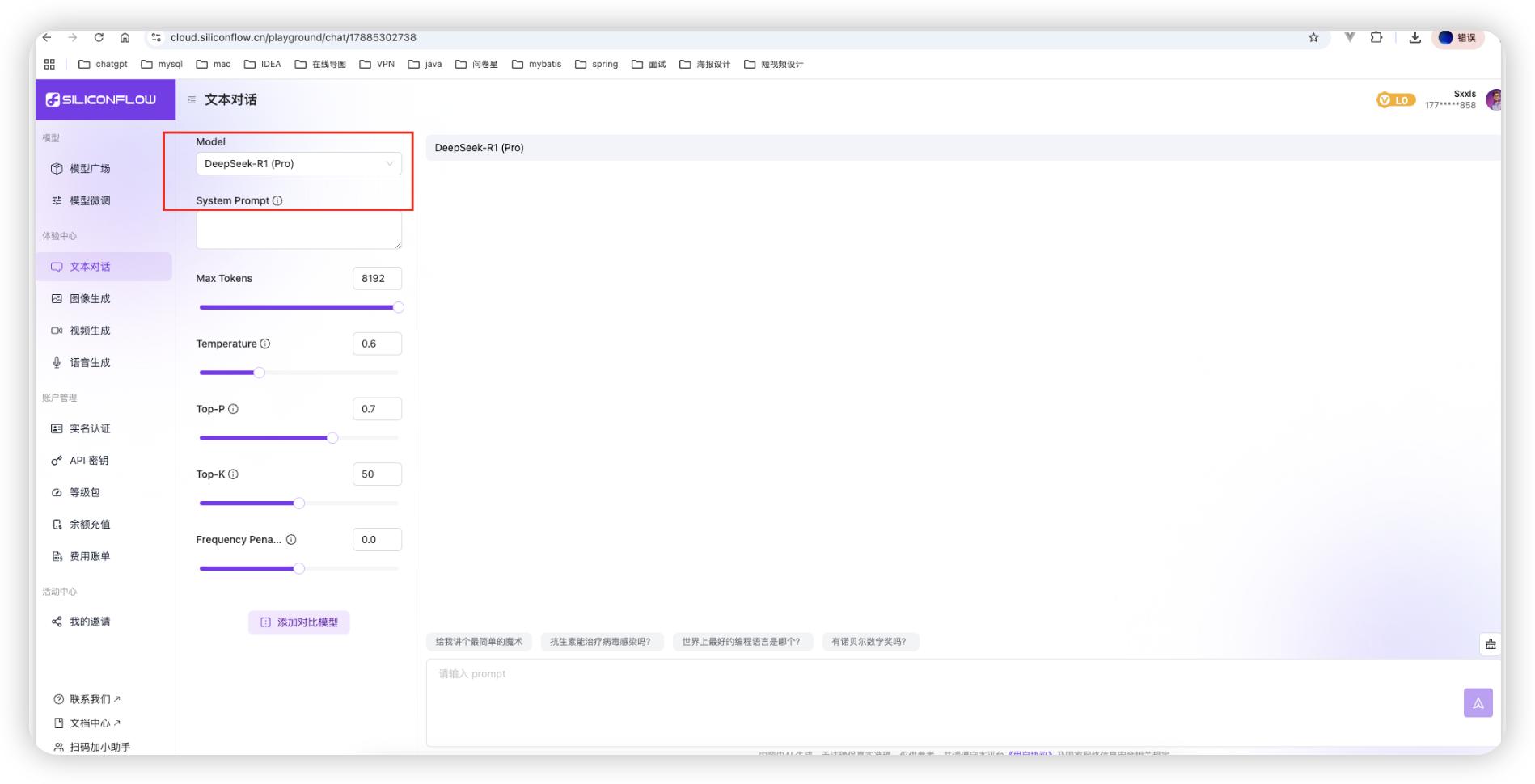
Task: Click the 添加对比模型 button
Action: pyautogui.click(x=299, y=622)
